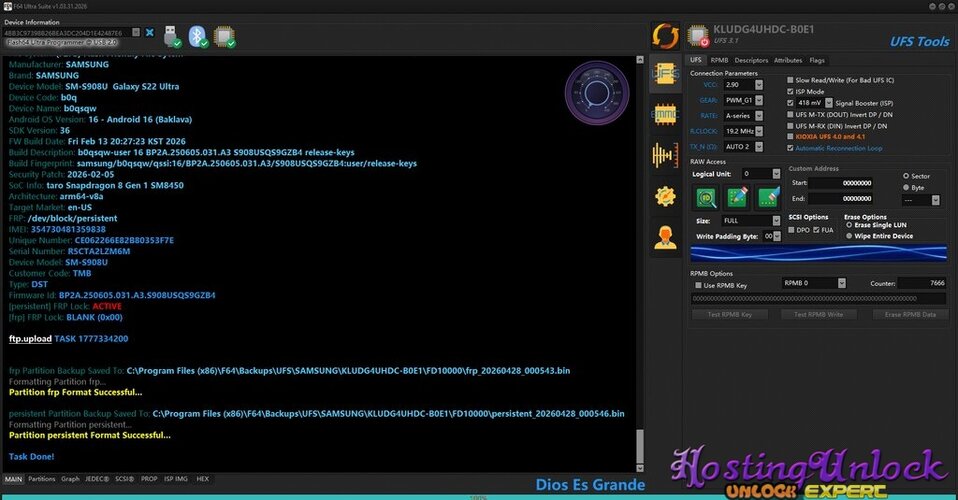Toggle the Signal Booster (ISP) checkbox
The image size is (958, 500).
[790, 103]
